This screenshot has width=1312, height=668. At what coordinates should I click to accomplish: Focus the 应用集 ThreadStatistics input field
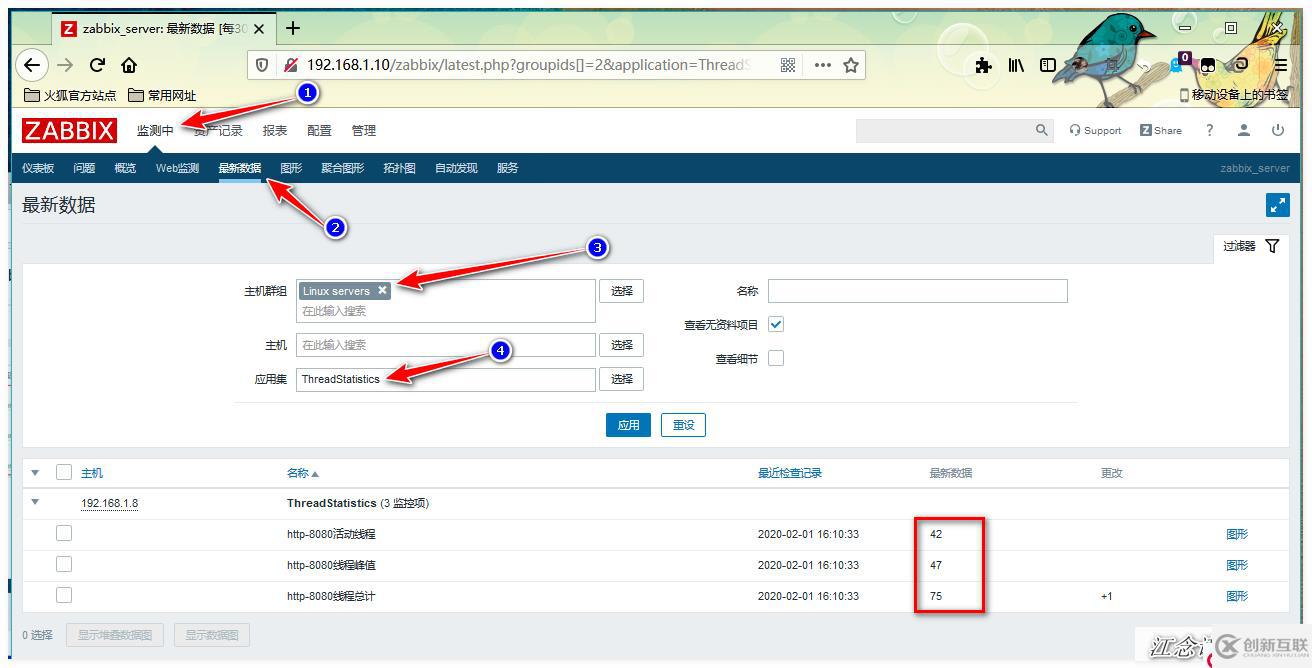coord(445,379)
